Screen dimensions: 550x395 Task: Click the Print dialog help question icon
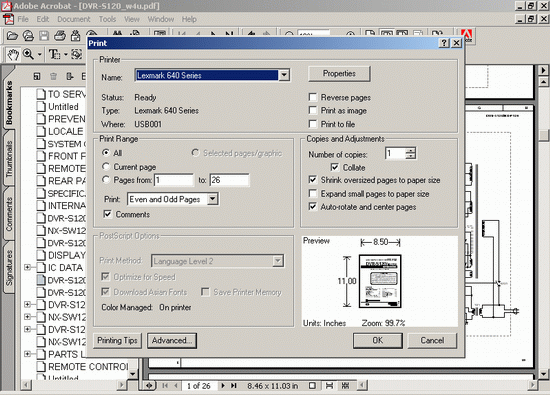click(x=444, y=43)
